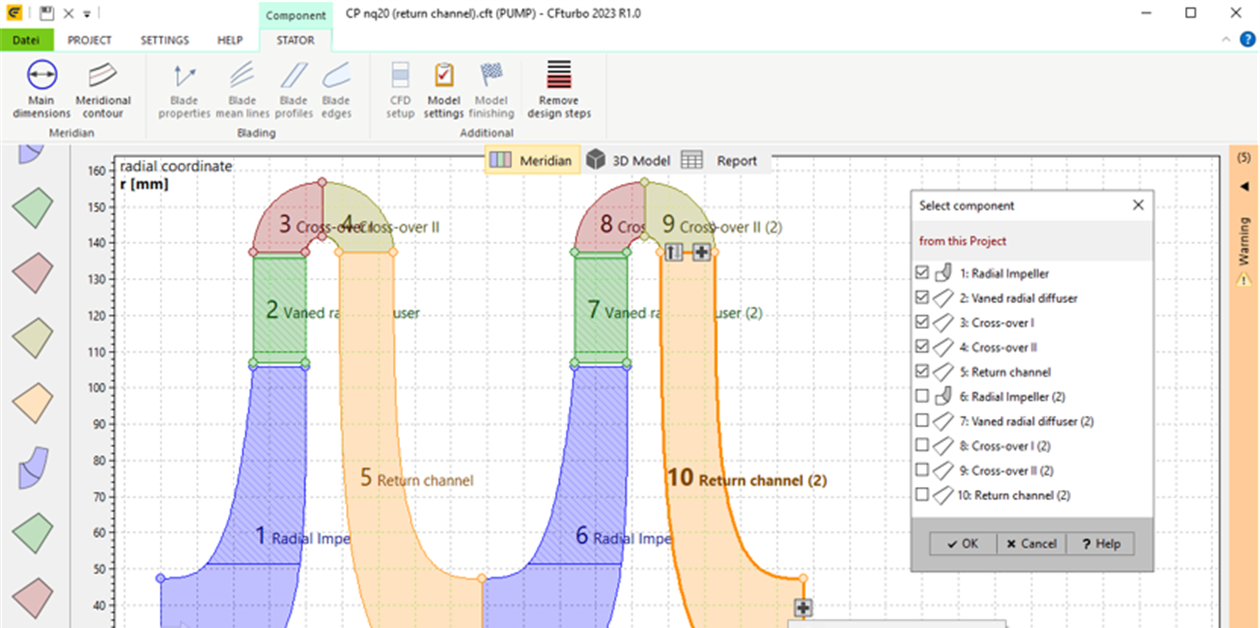The height and width of the screenshot is (628, 1260).
Task: Confirm selection with the OK button
Action: [961, 543]
